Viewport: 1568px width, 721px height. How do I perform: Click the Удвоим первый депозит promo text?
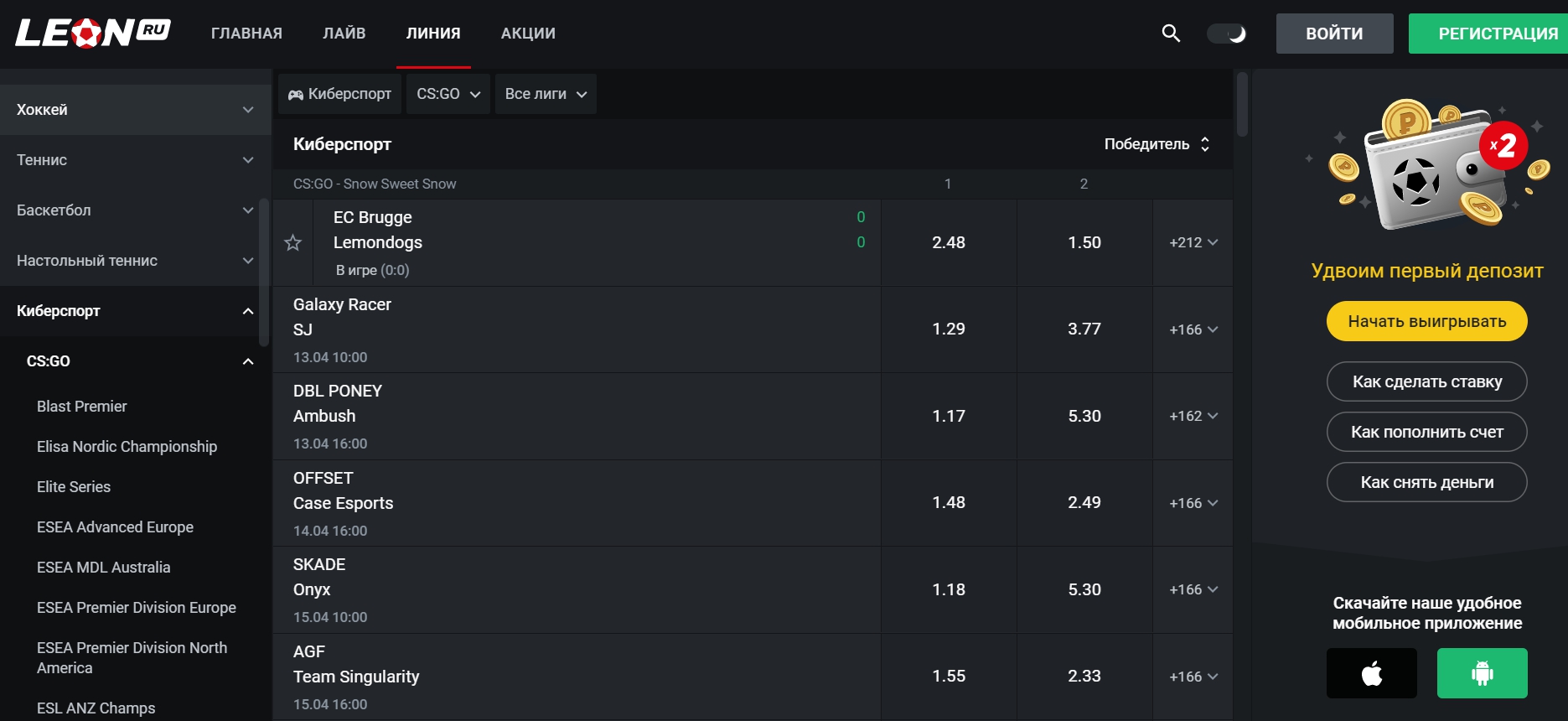1426,271
